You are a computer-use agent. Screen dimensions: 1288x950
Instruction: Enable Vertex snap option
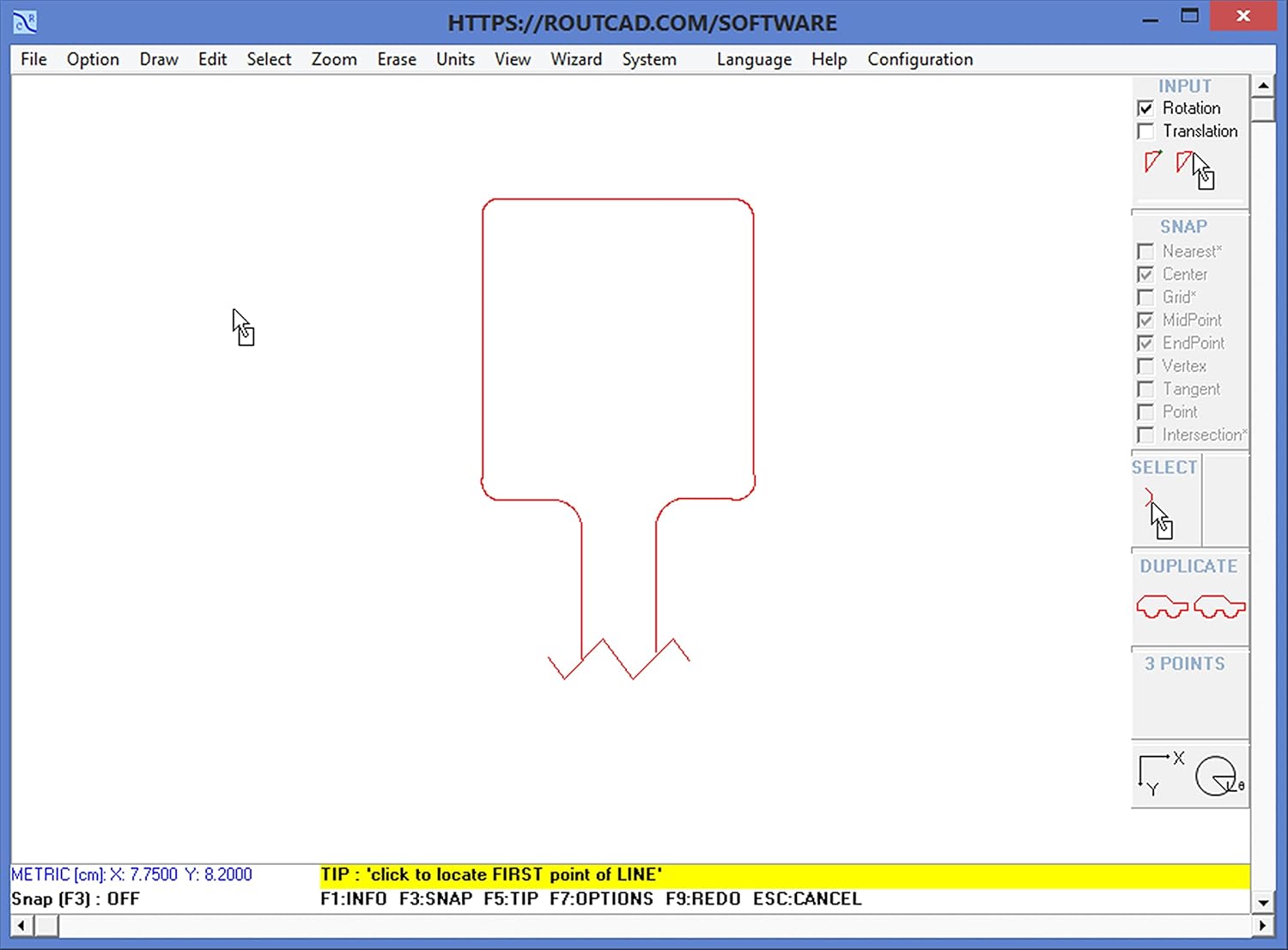tap(1145, 366)
